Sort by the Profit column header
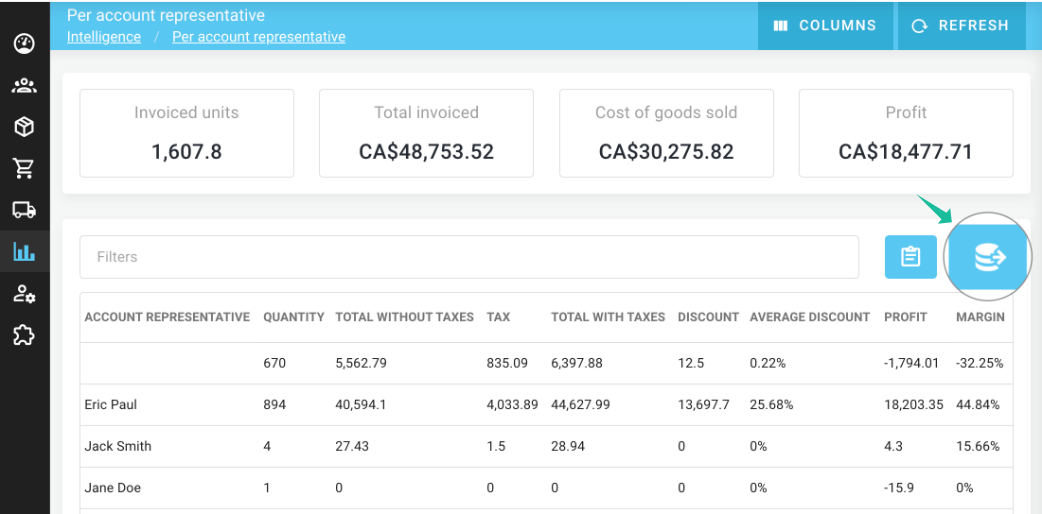The image size is (1042, 514). 905,317
